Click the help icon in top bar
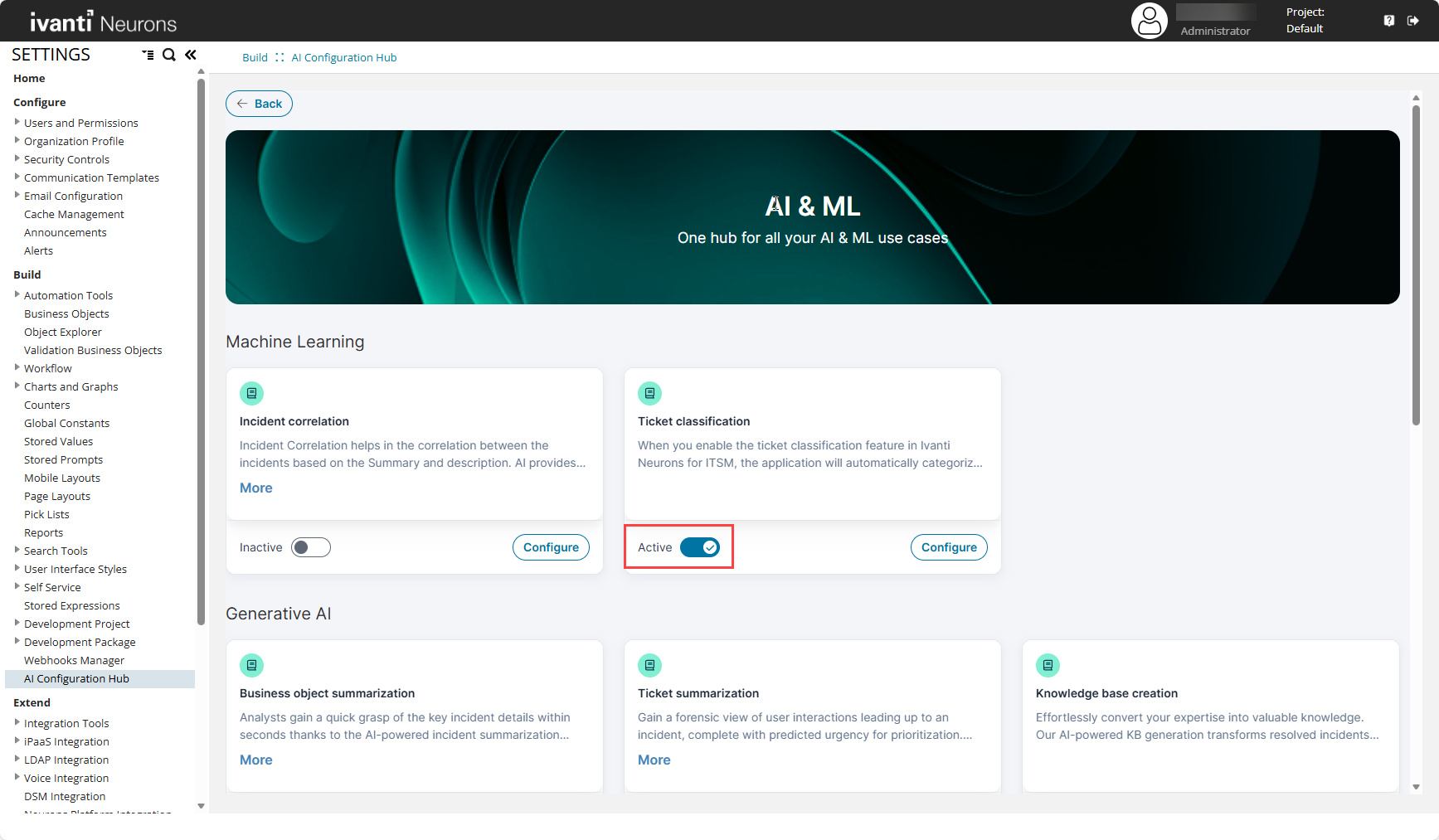Viewport: 1439px width, 840px height. [1389, 21]
